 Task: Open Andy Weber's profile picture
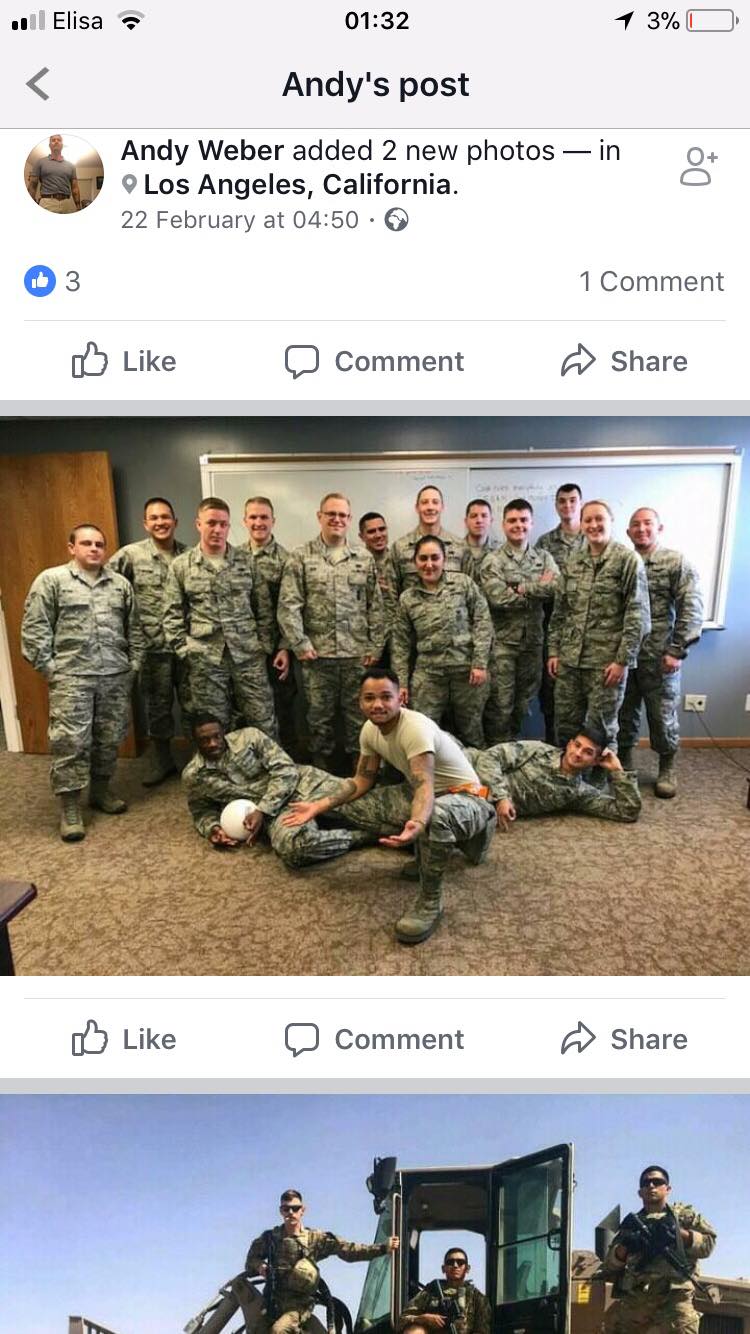[64, 174]
